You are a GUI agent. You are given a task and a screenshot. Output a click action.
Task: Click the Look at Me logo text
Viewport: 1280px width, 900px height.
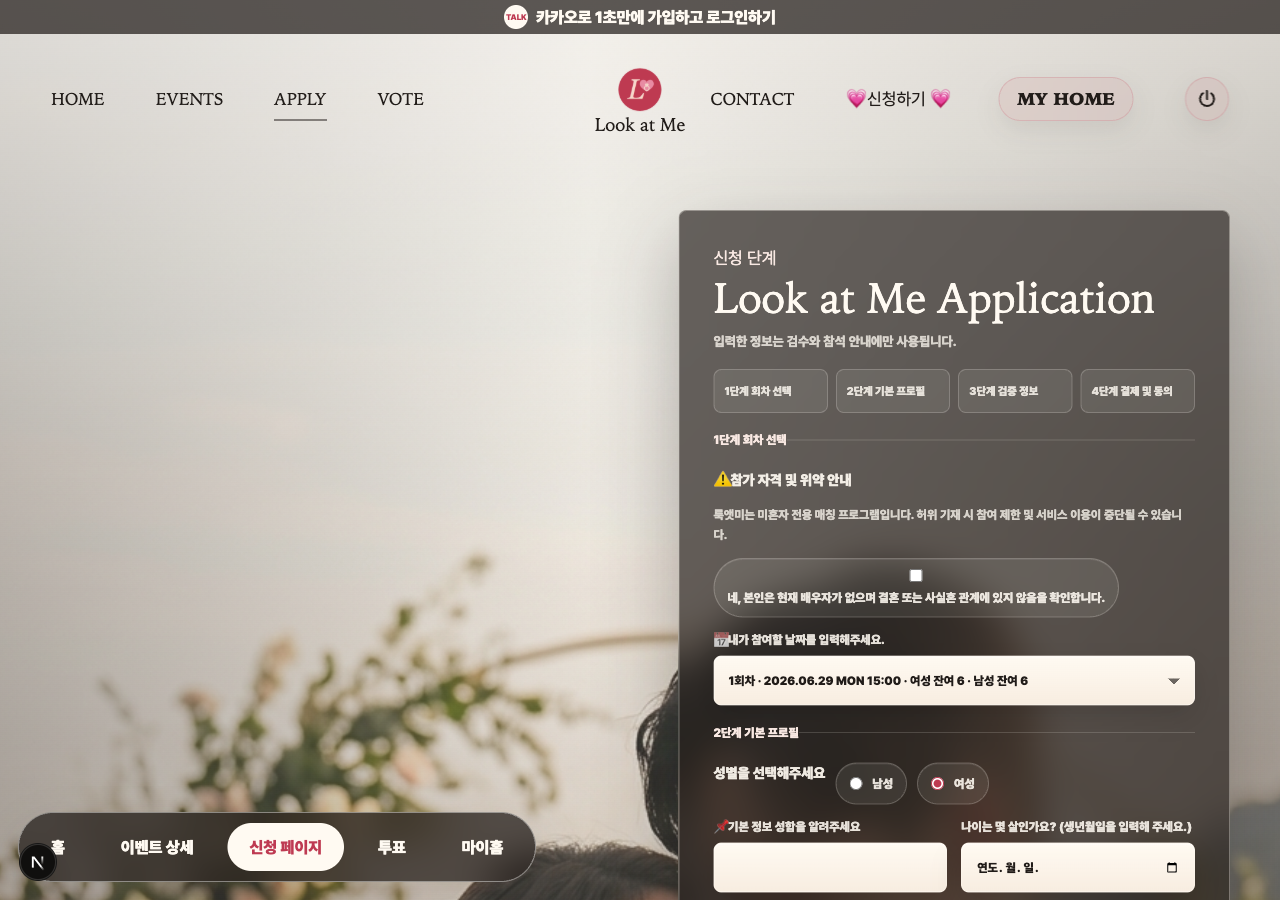[640, 125]
